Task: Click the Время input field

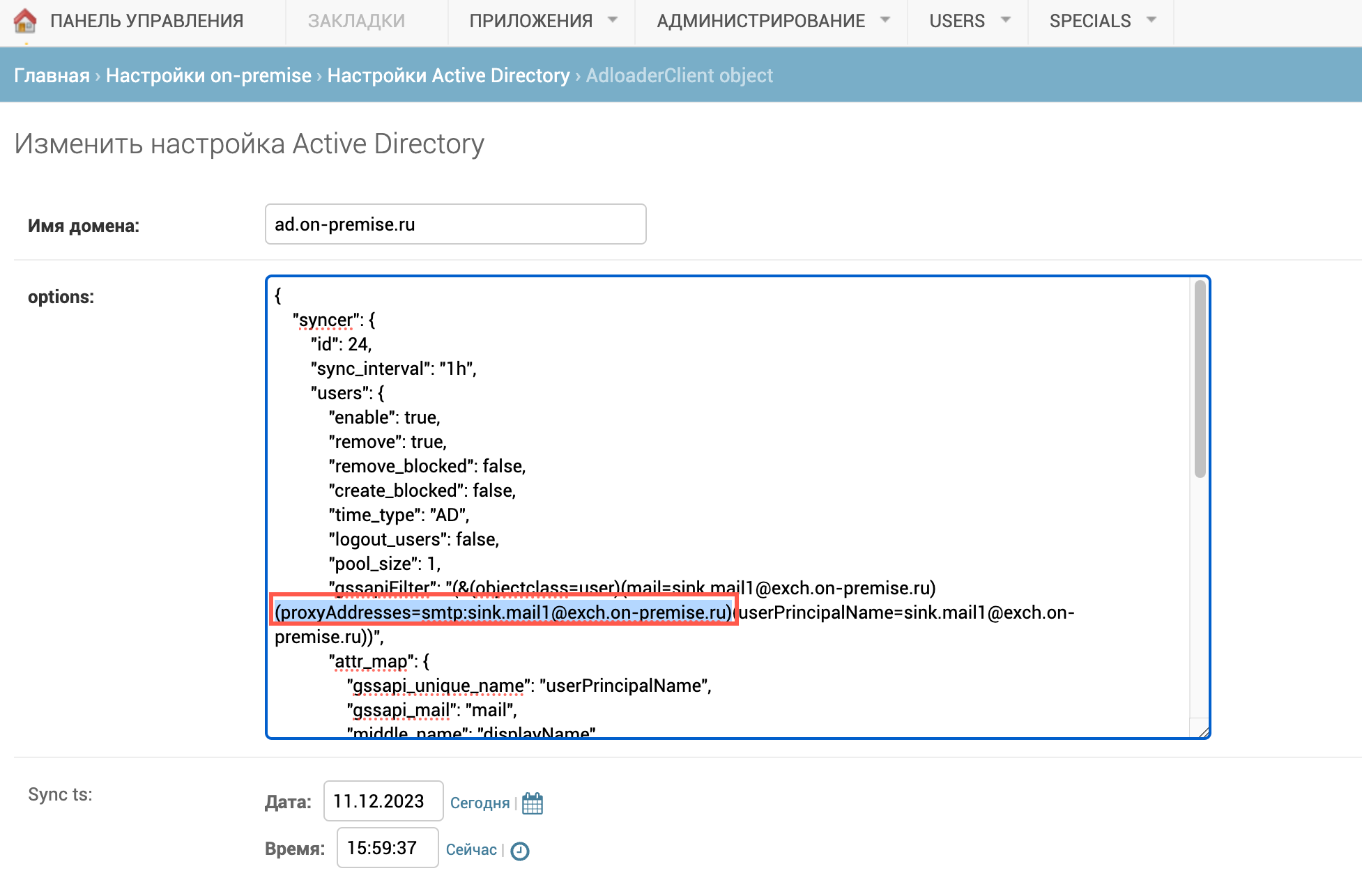Action: point(387,848)
